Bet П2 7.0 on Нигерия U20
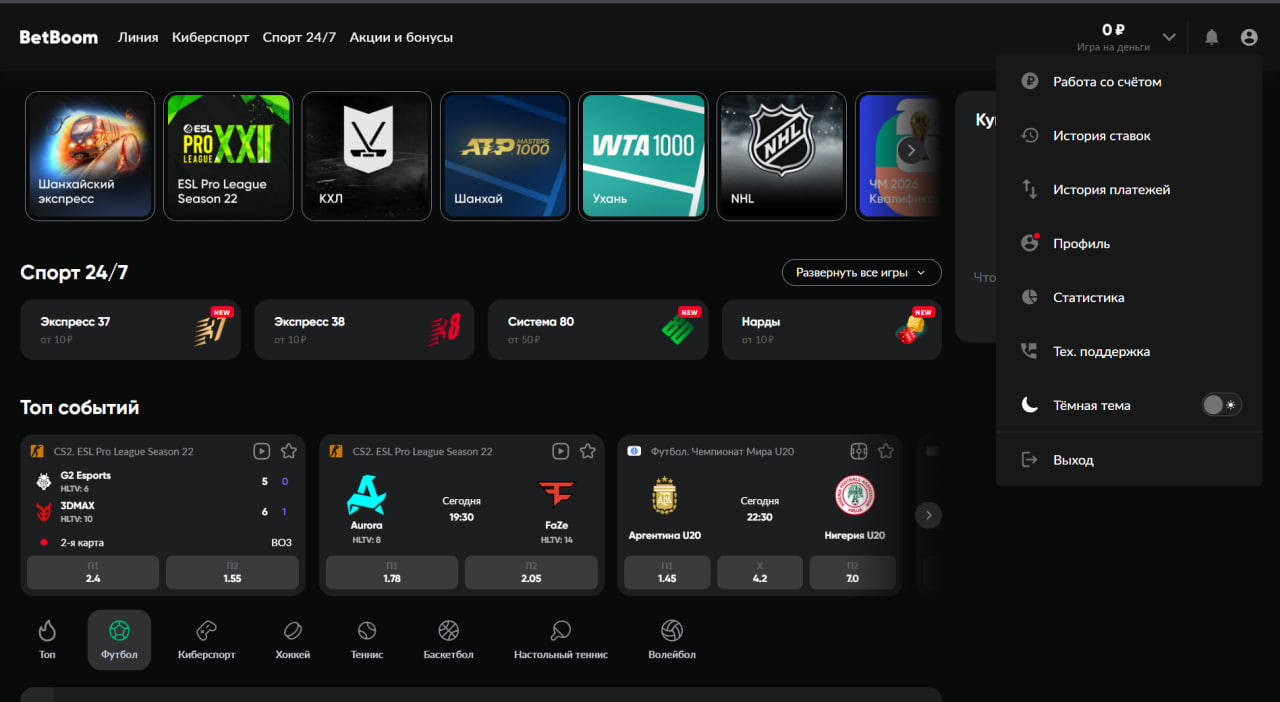1280x702 pixels. click(852, 573)
